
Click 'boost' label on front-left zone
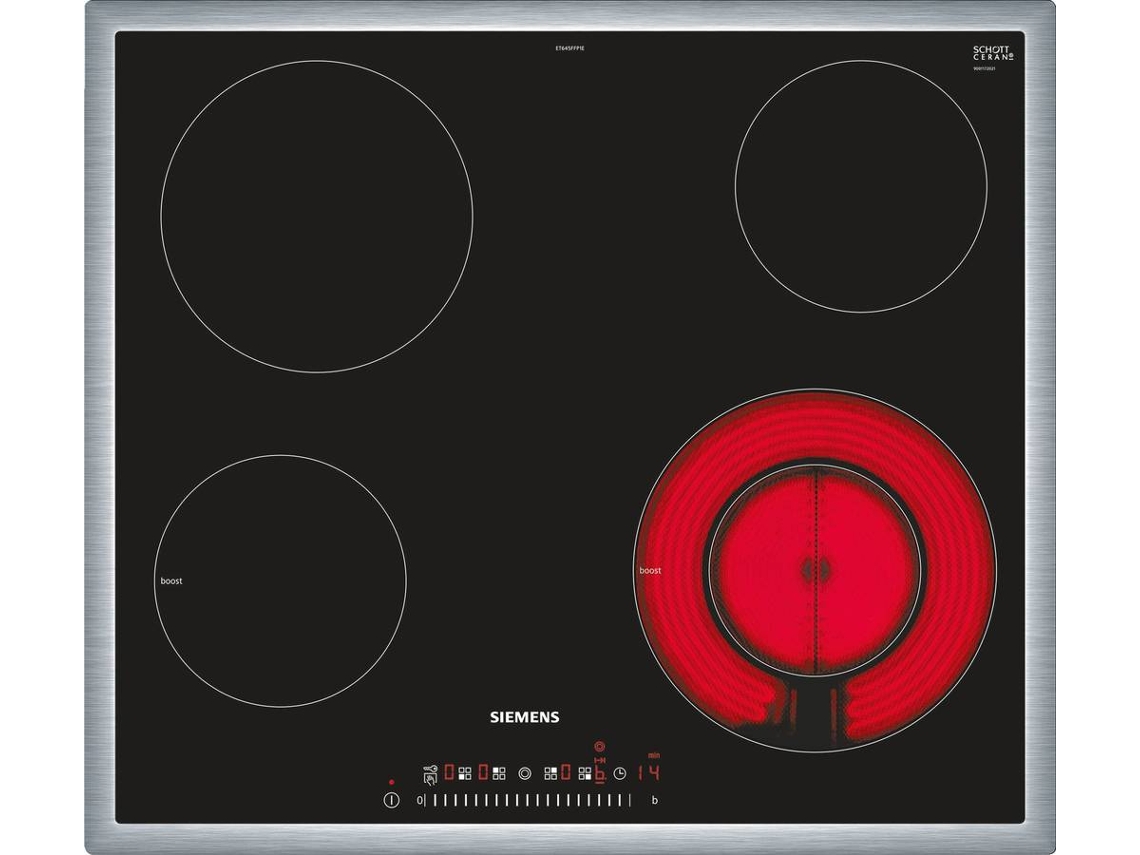[172, 581]
